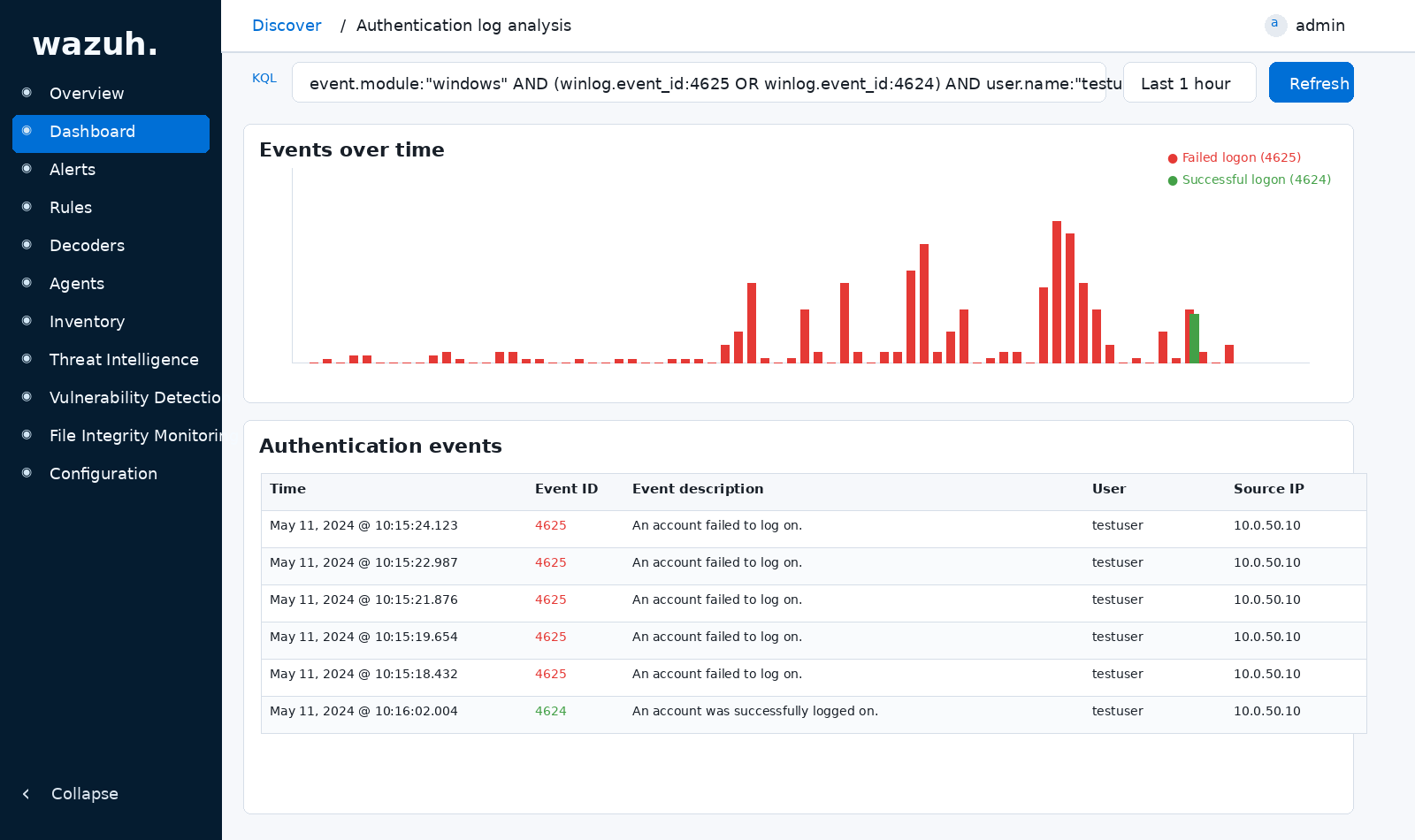Select Configuration from the sidebar menu
1415x840 pixels.
tap(103, 473)
